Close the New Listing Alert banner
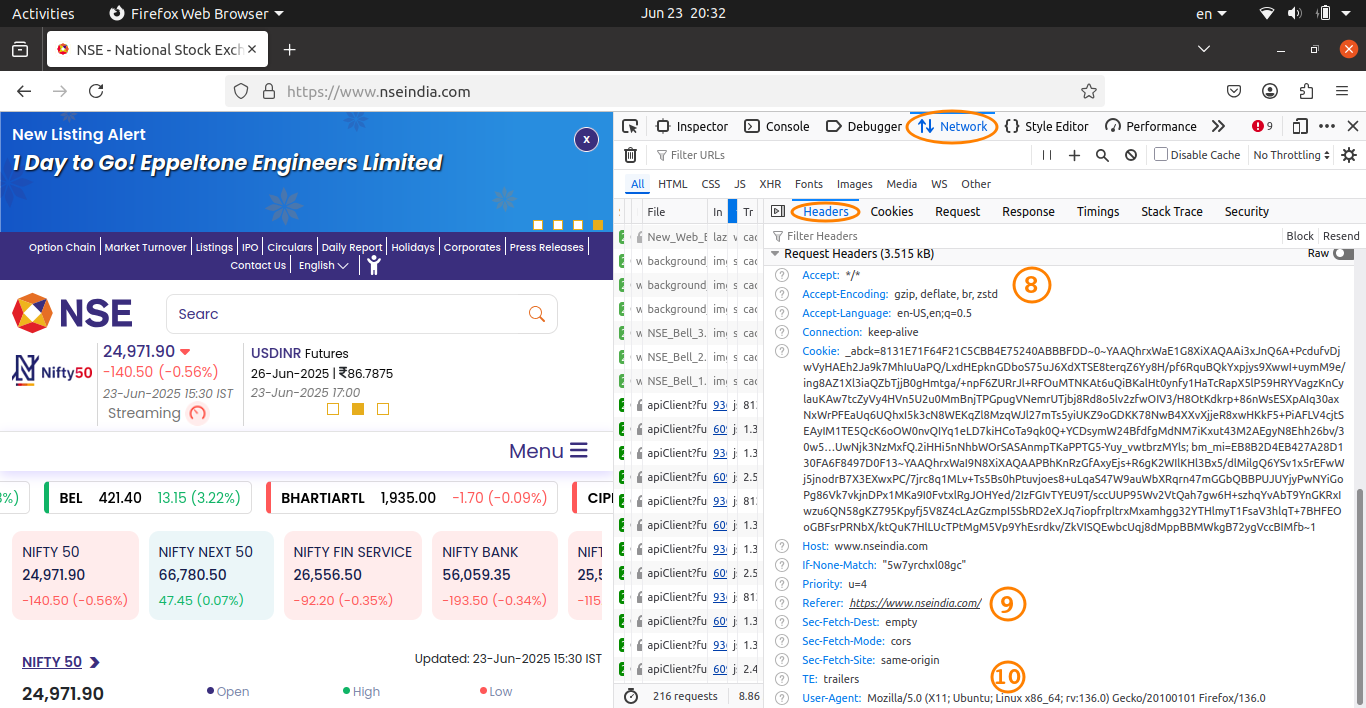 (586, 139)
